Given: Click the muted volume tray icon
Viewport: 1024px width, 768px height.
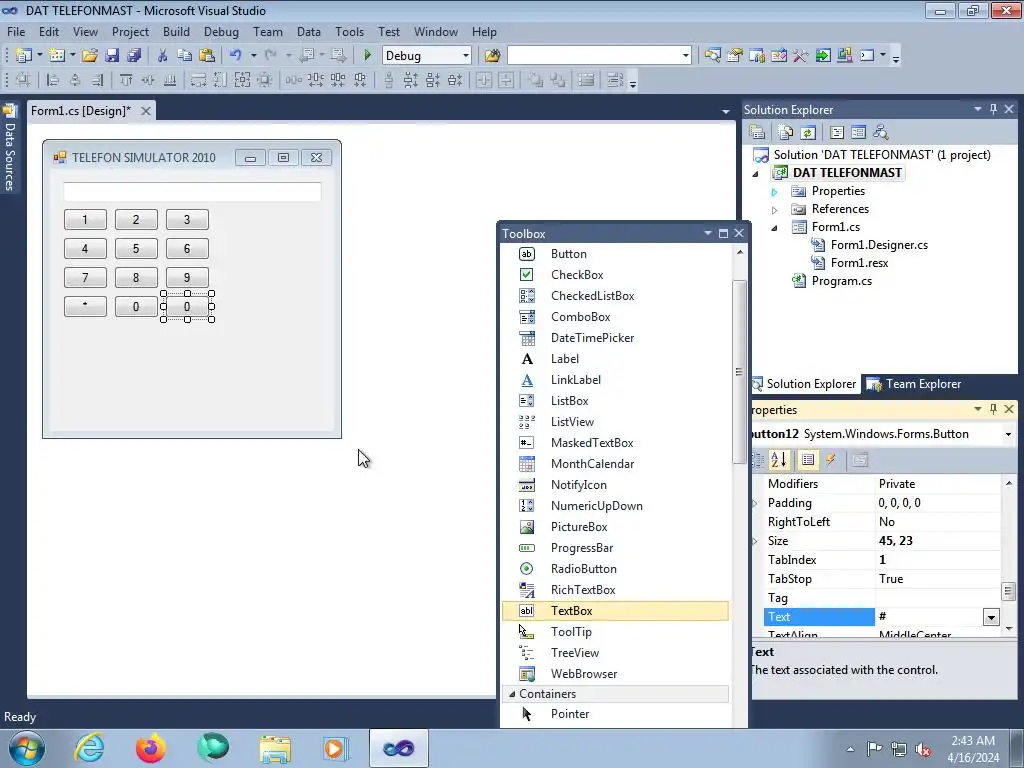Looking at the screenshot, I should pos(923,749).
